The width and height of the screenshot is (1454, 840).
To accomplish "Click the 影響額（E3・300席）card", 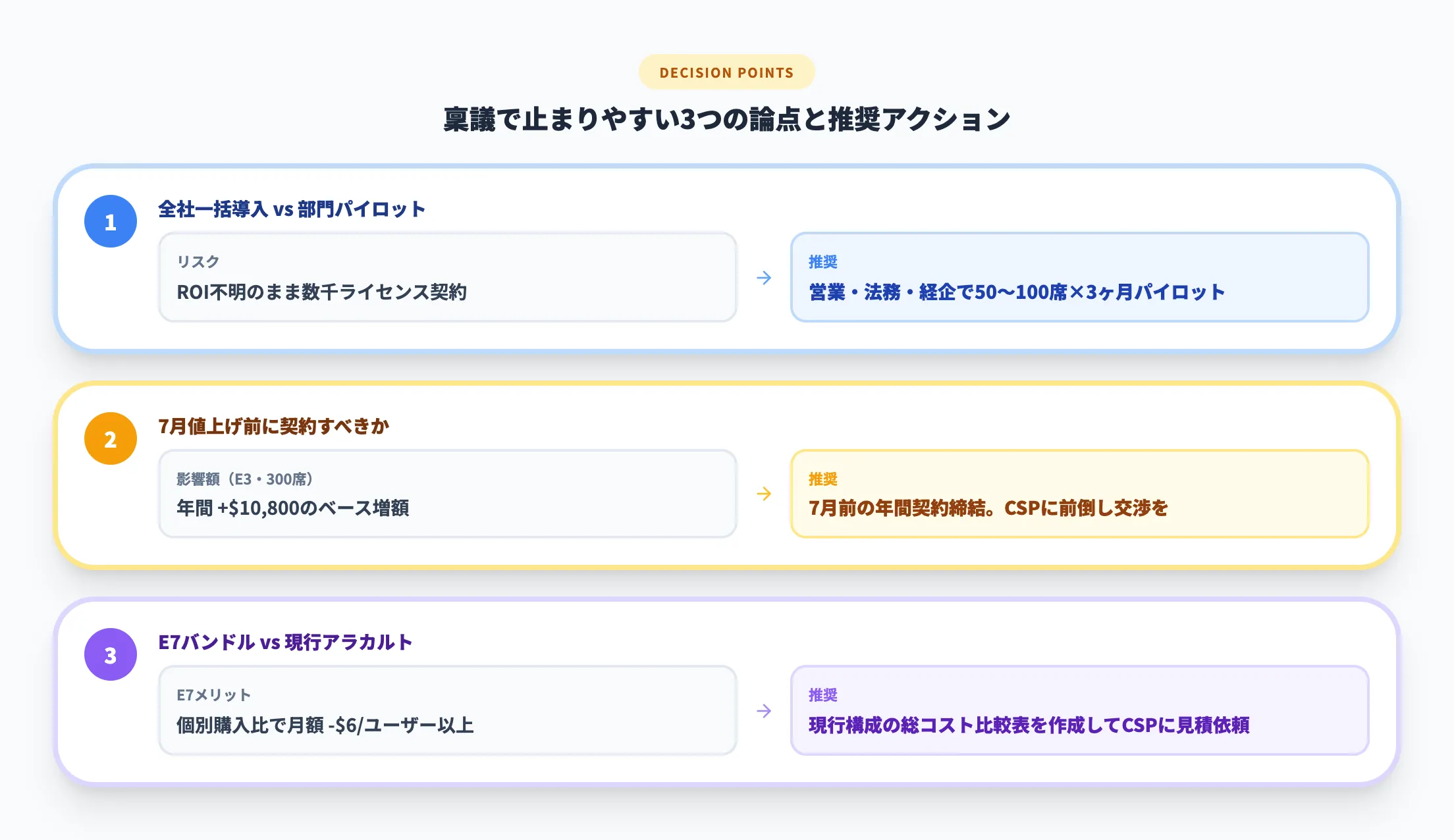I will (448, 494).
